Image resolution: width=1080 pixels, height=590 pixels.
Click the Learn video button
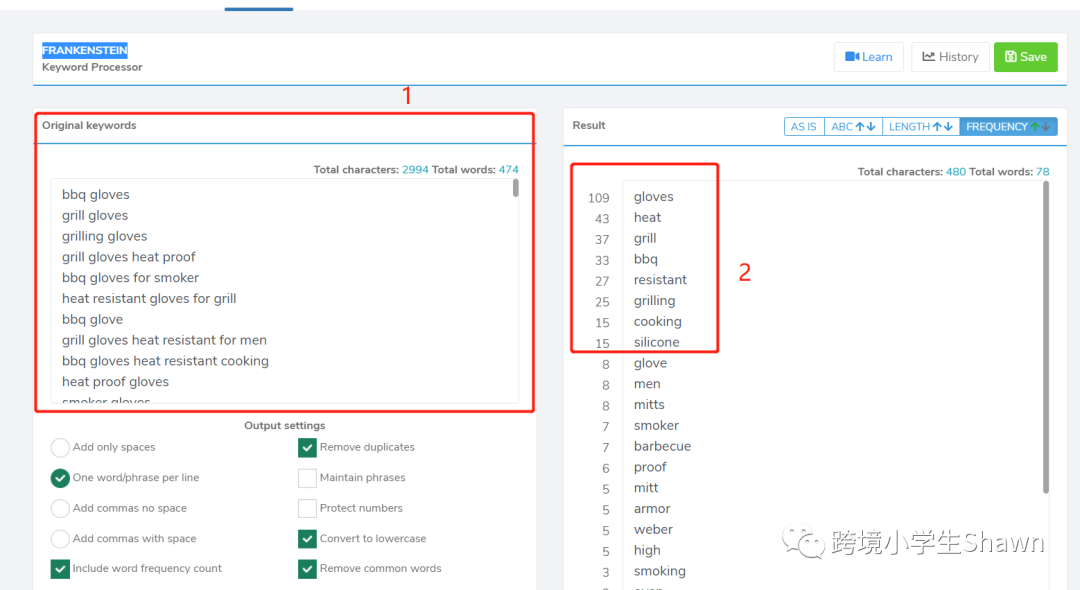(x=869, y=57)
